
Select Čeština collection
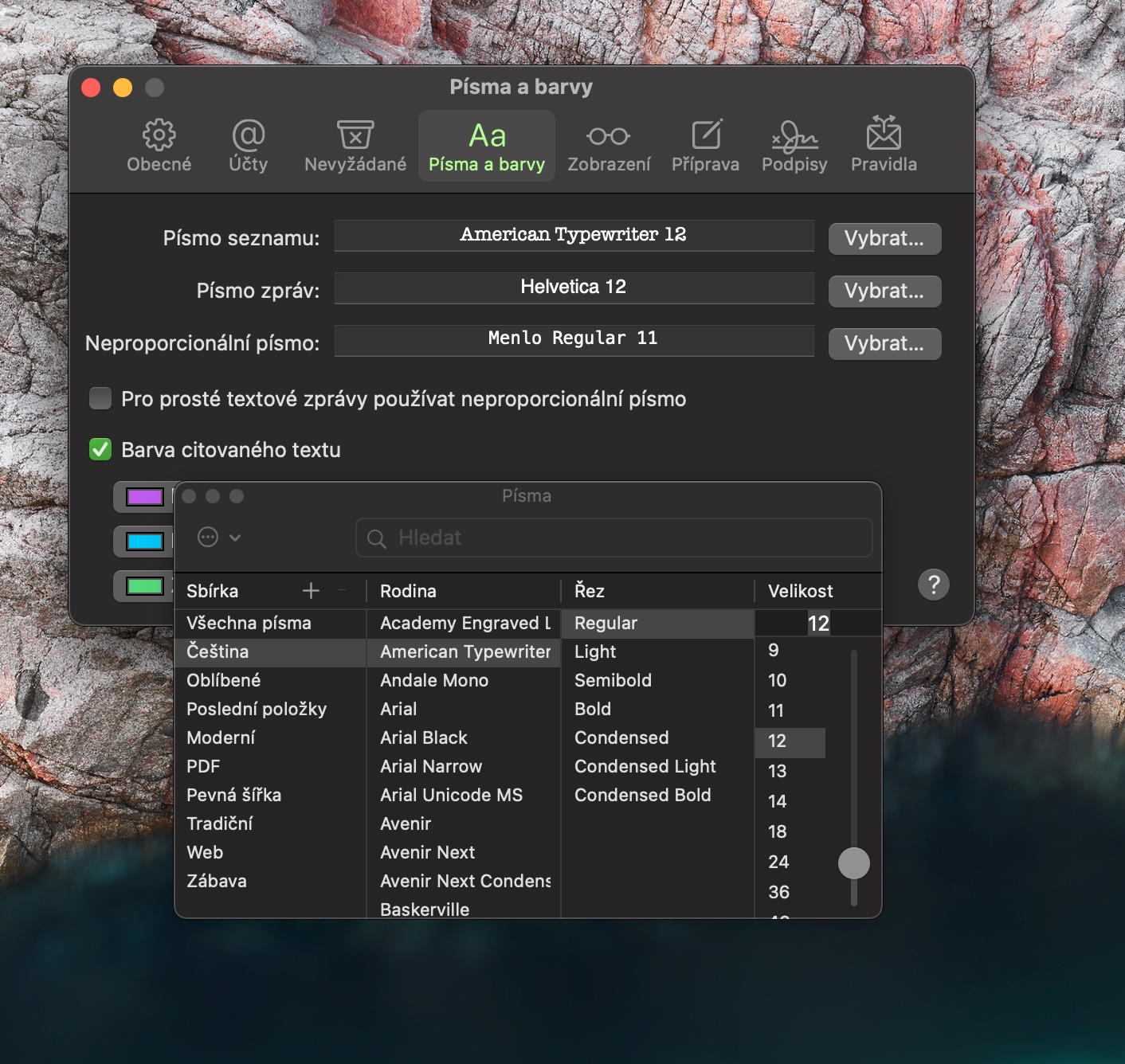(x=271, y=651)
